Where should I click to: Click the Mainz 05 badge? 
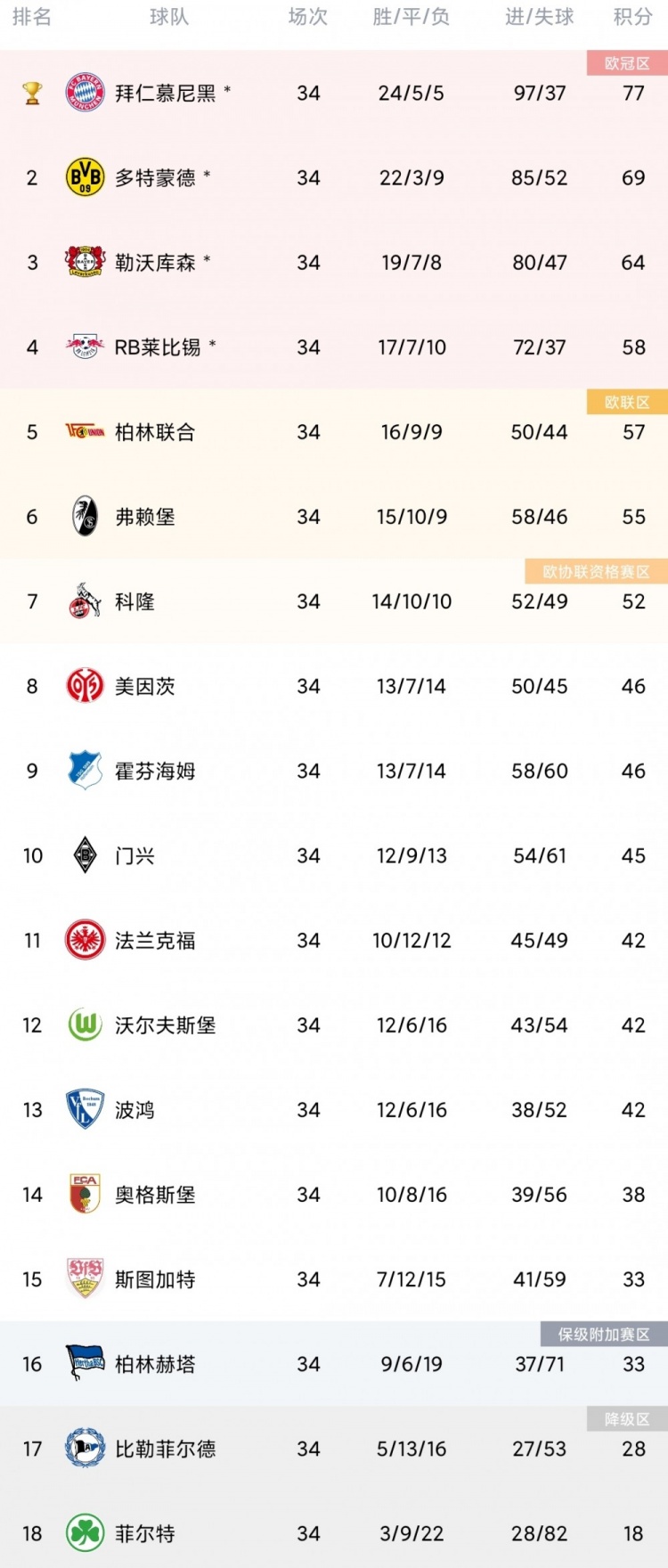tap(86, 686)
